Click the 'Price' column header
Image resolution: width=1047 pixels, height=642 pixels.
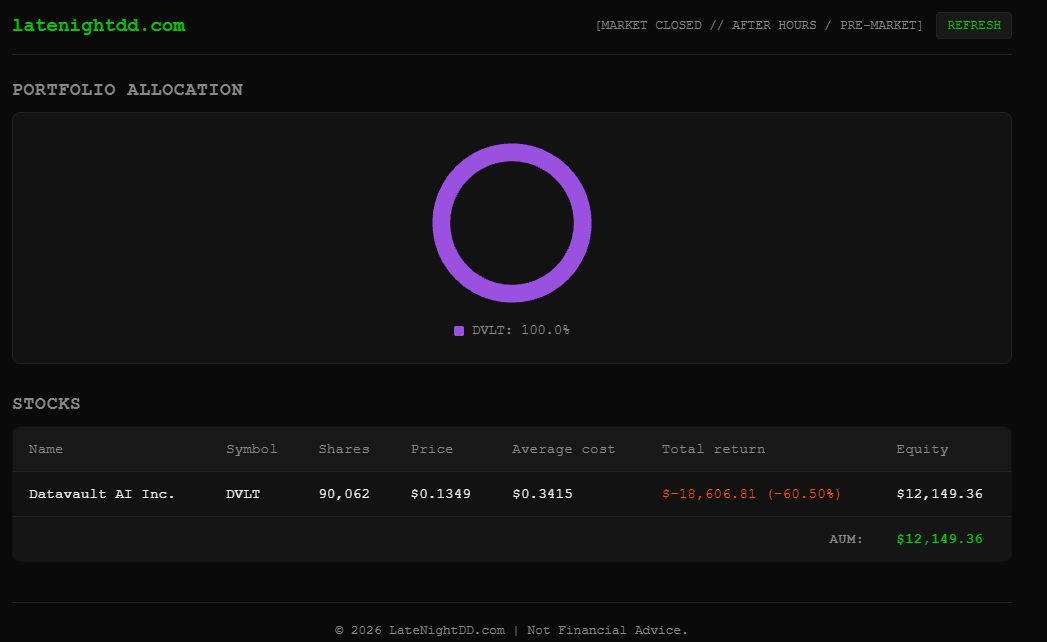[x=432, y=449]
